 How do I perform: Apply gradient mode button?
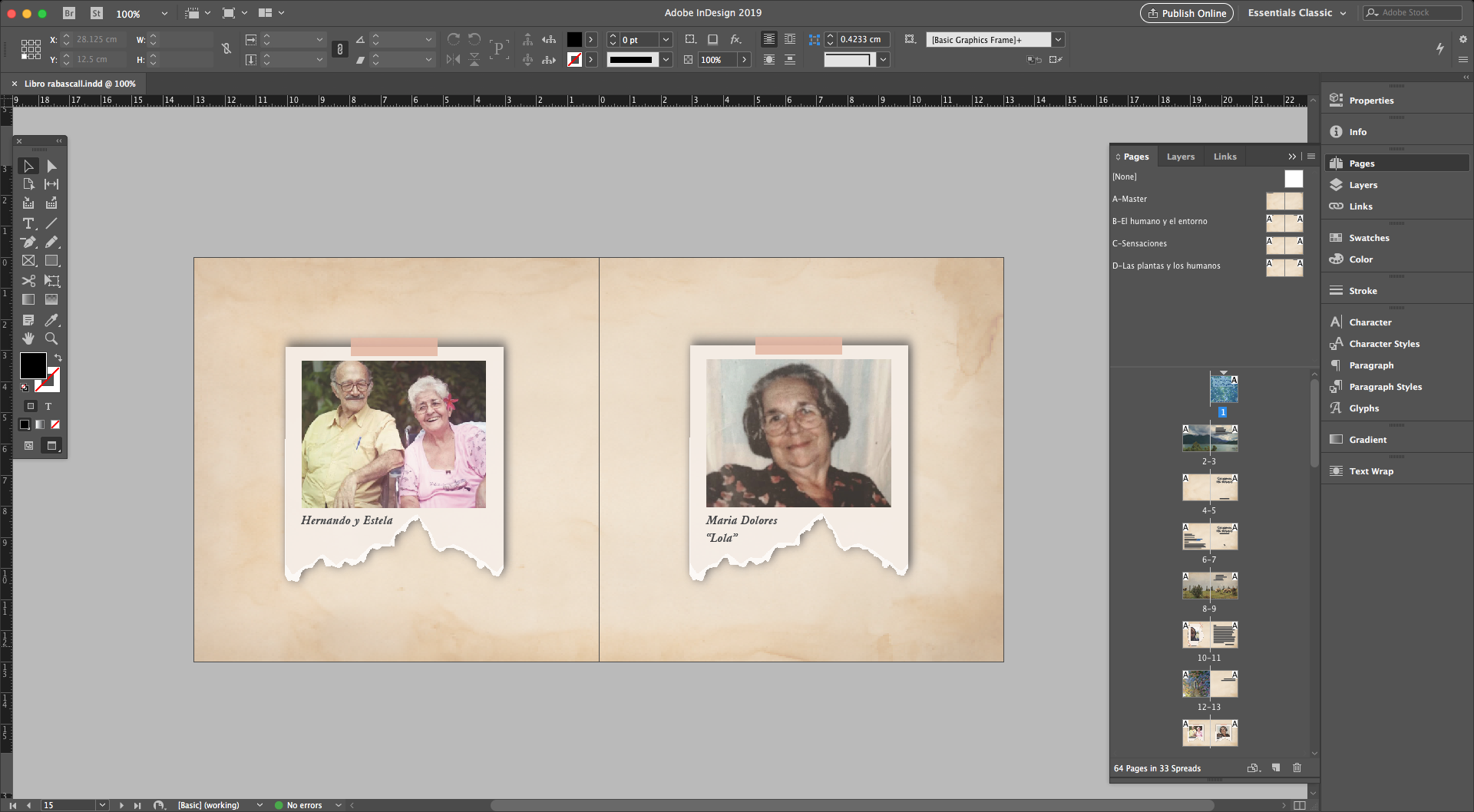click(x=40, y=424)
